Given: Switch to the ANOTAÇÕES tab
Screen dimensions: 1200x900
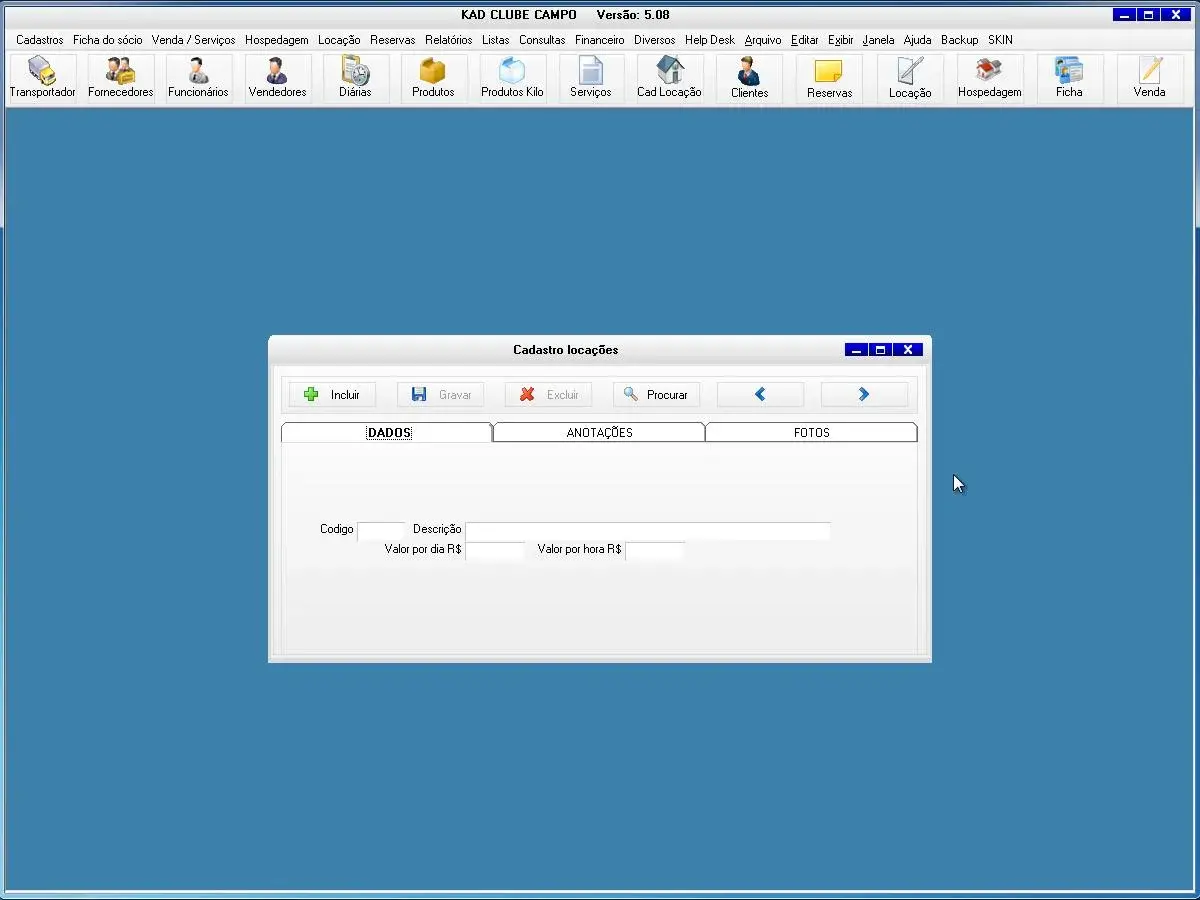Looking at the screenshot, I should (x=599, y=433).
